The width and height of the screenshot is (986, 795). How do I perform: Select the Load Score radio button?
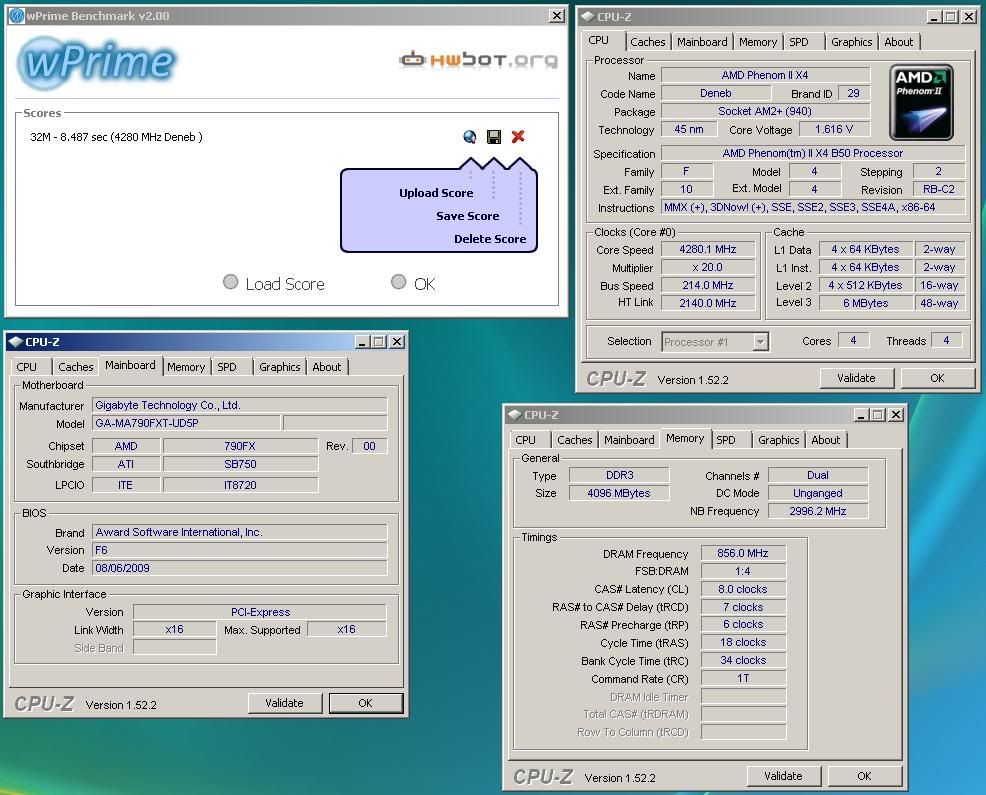pyautogui.click(x=231, y=282)
